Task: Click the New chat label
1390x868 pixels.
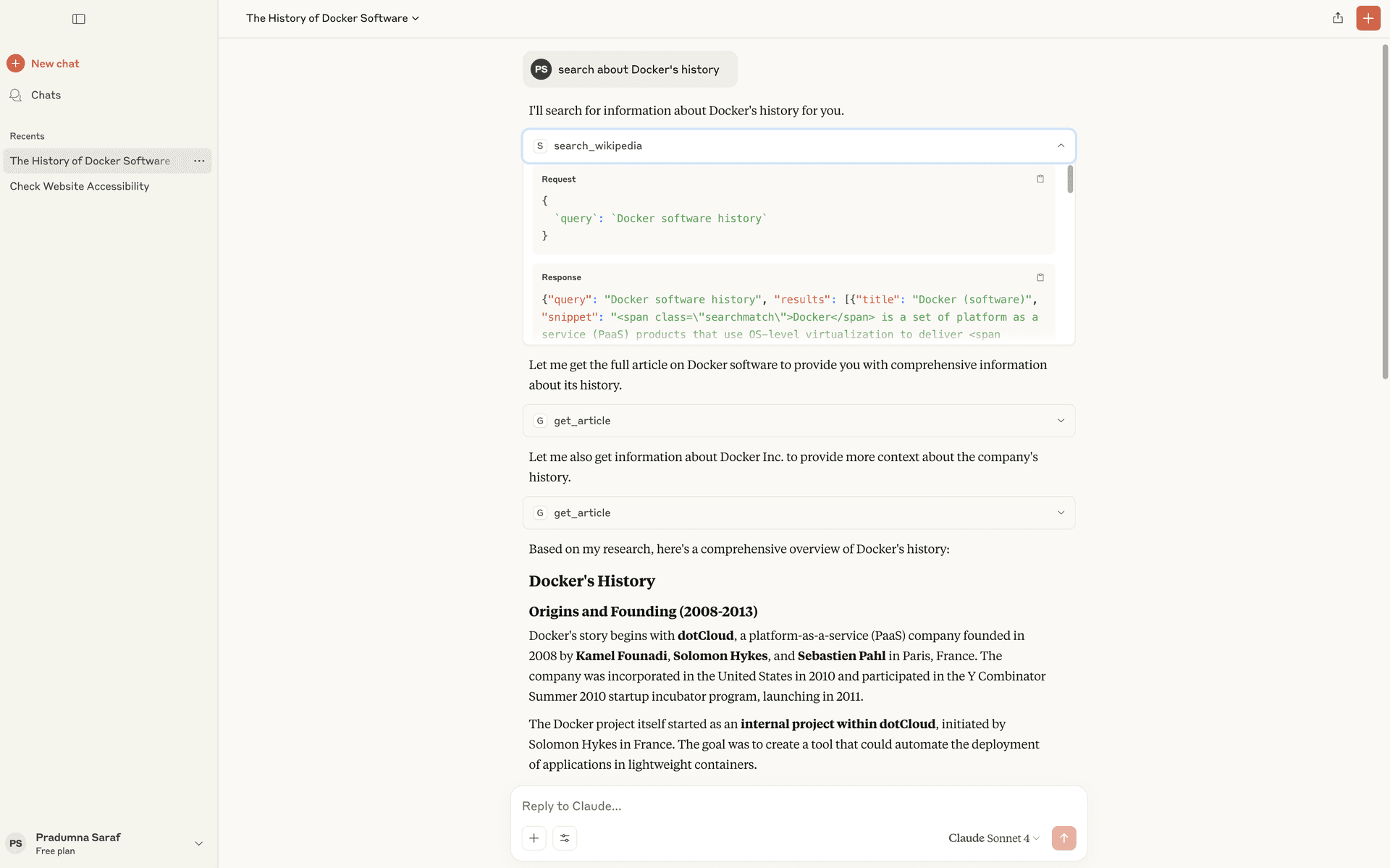Action: [55, 64]
